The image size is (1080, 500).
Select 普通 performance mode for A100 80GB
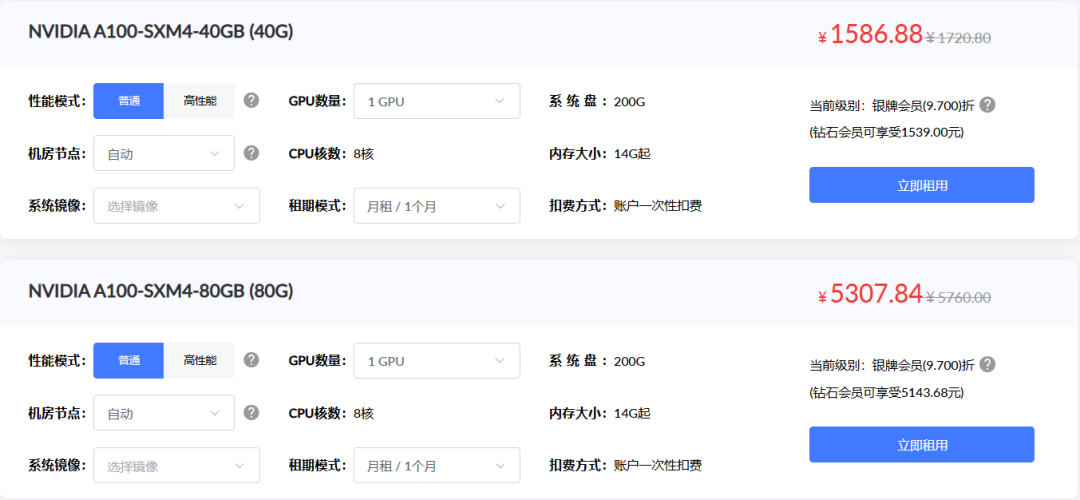[x=129, y=361]
